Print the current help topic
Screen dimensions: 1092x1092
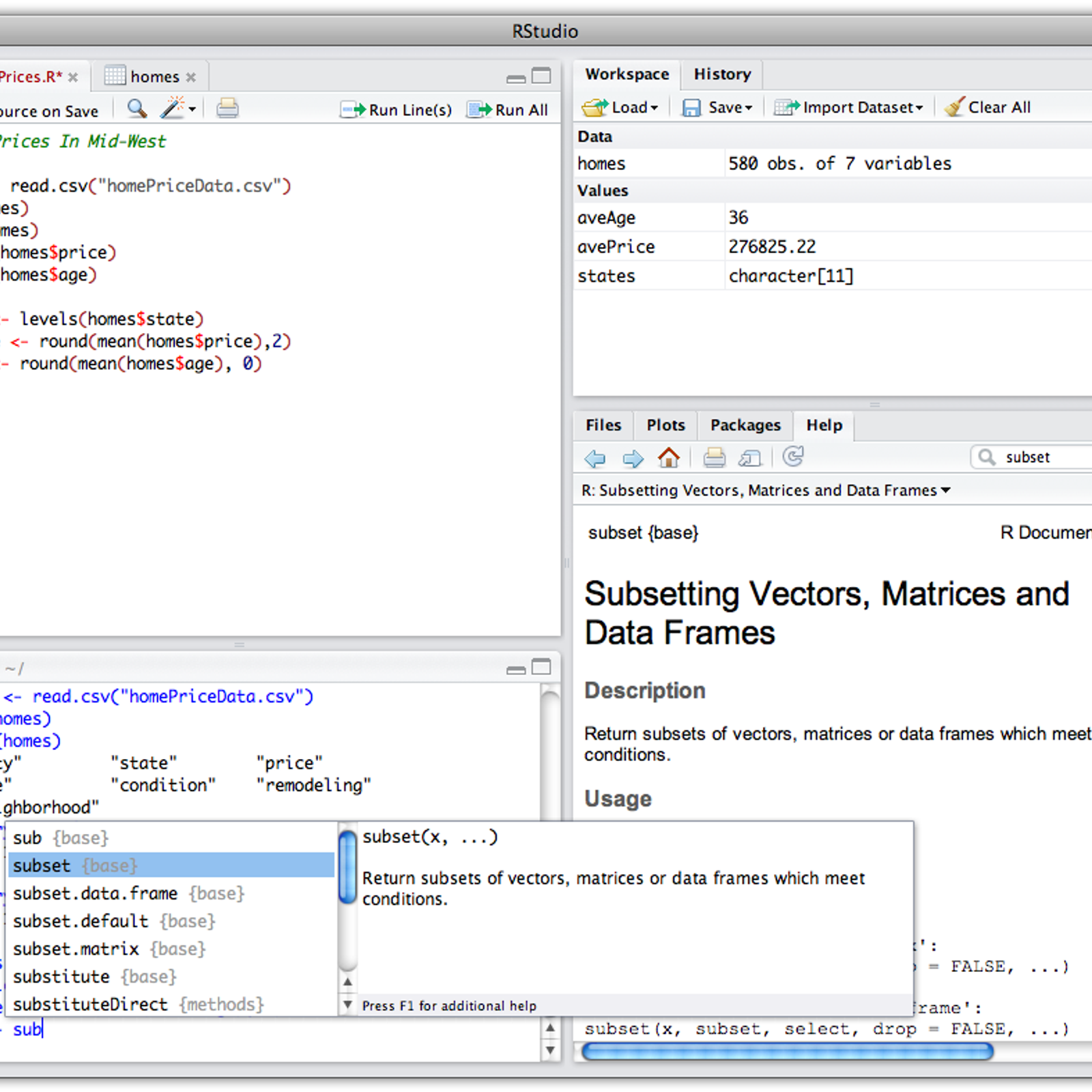point(714,457)
